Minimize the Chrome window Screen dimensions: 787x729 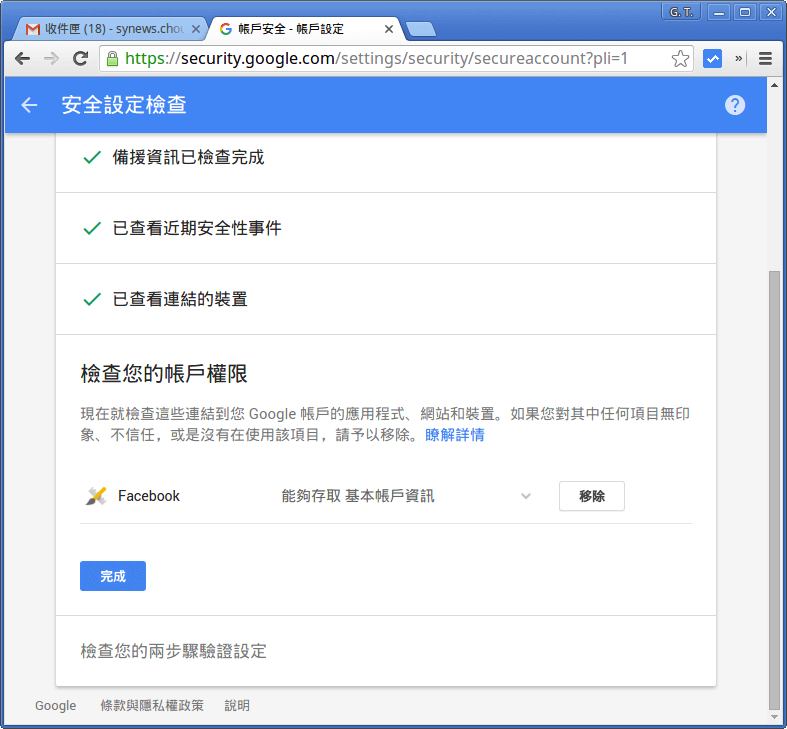coord(719,12)
